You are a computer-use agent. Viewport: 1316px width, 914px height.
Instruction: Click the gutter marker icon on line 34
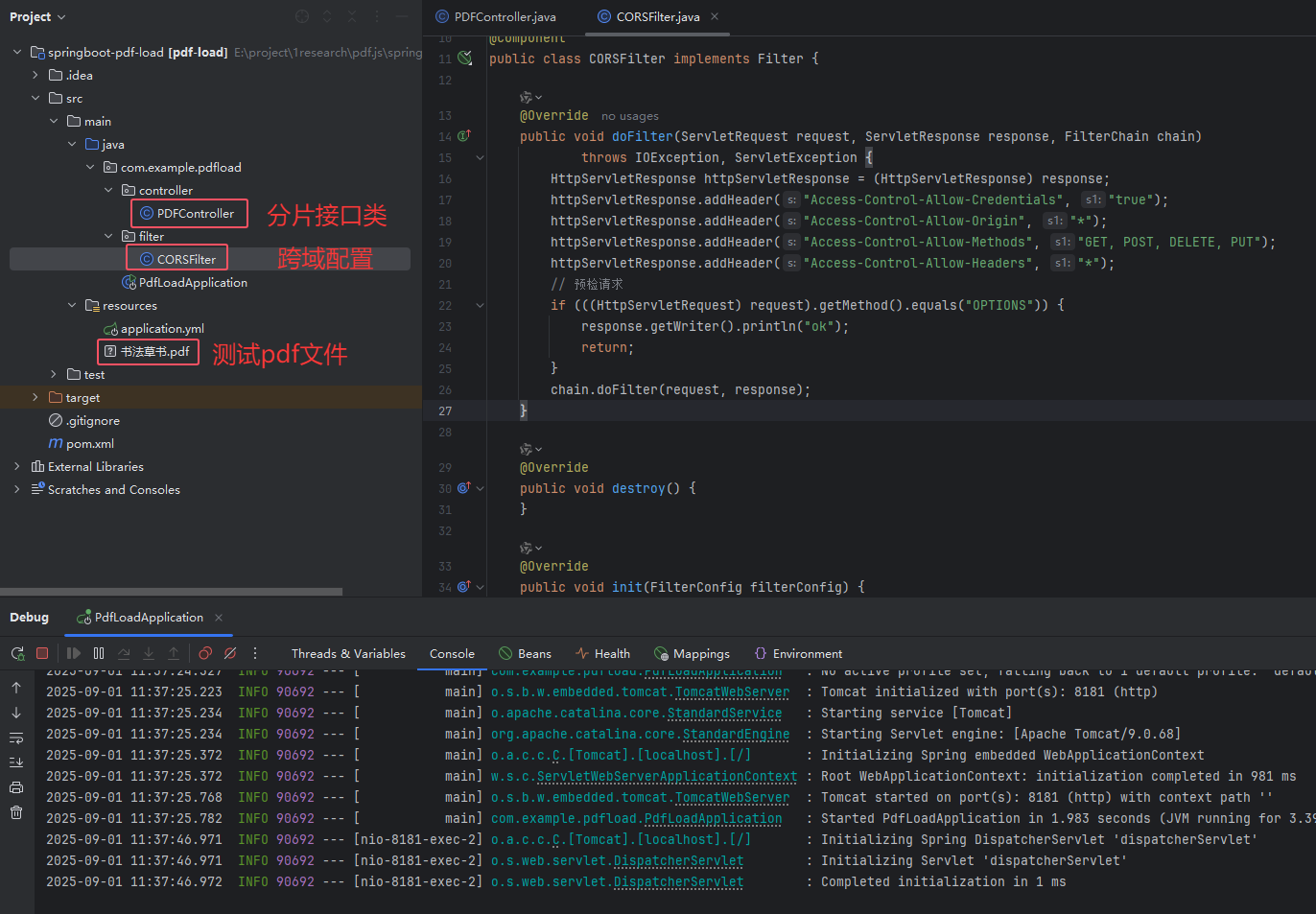click(x=464, y=587)
